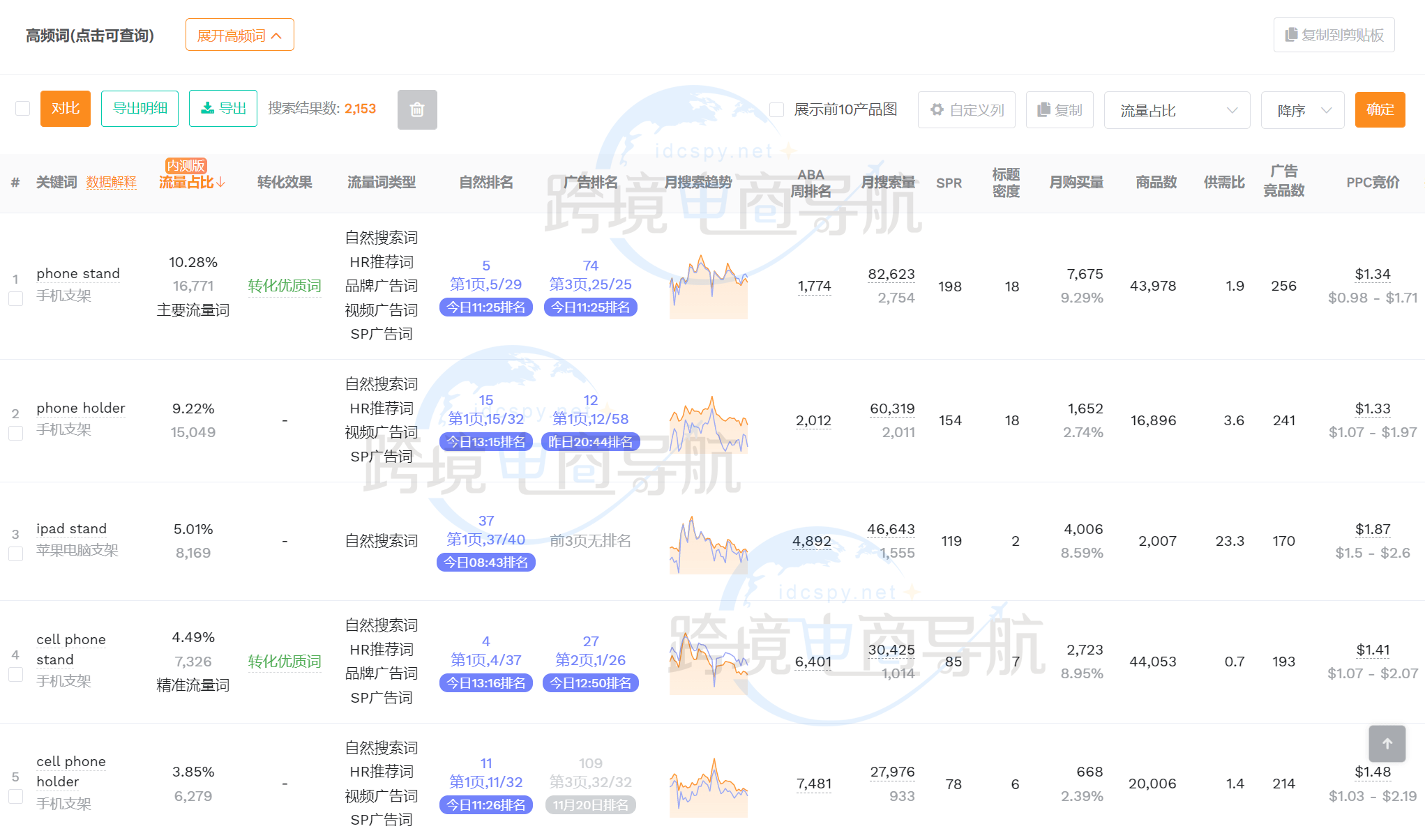Click the 导出明细 export details button
Viewport: 1425px width, 840px height.
tap(139, 108)
